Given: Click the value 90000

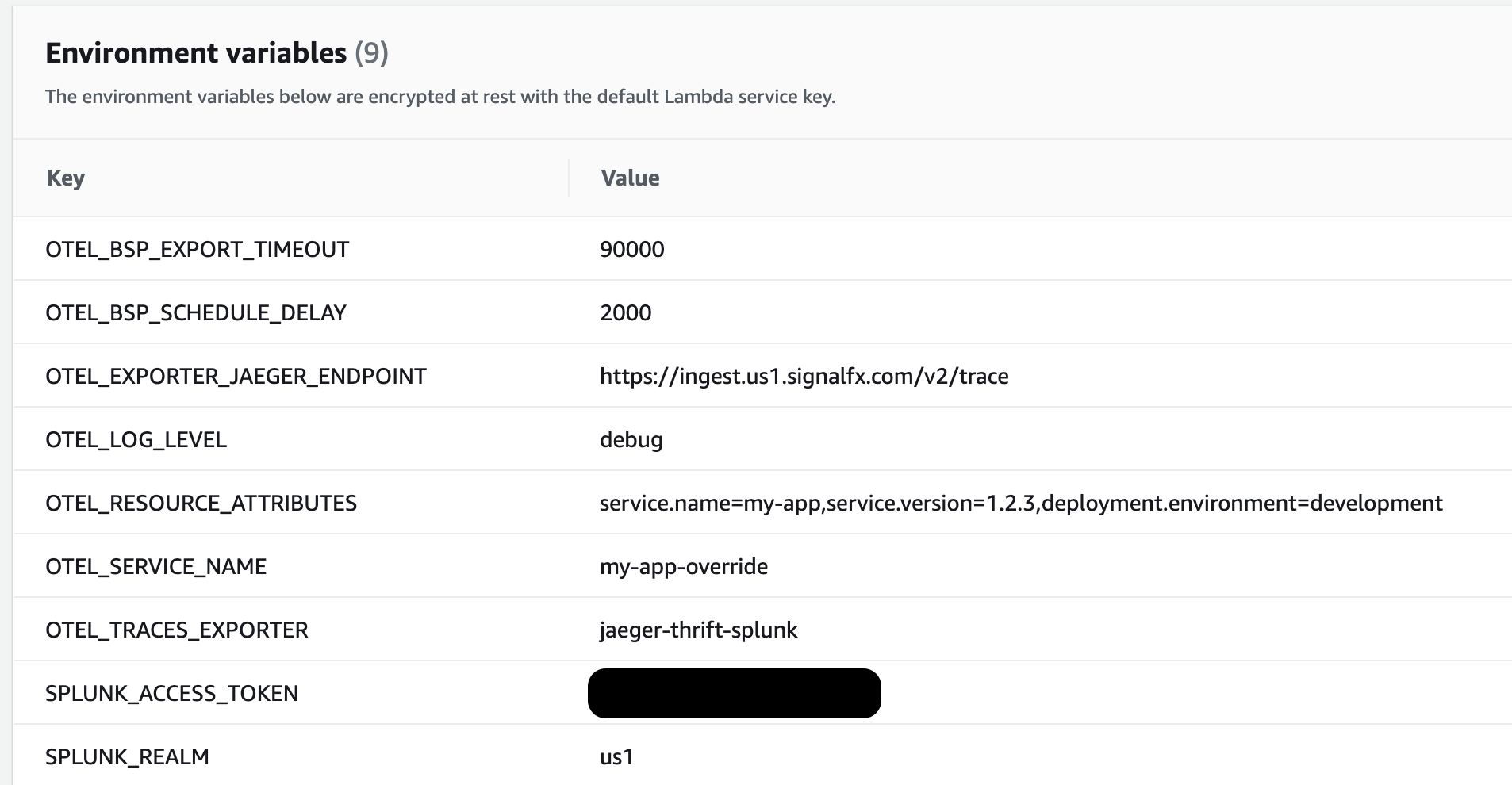Looking at the screenshot, I should [631, 249].
